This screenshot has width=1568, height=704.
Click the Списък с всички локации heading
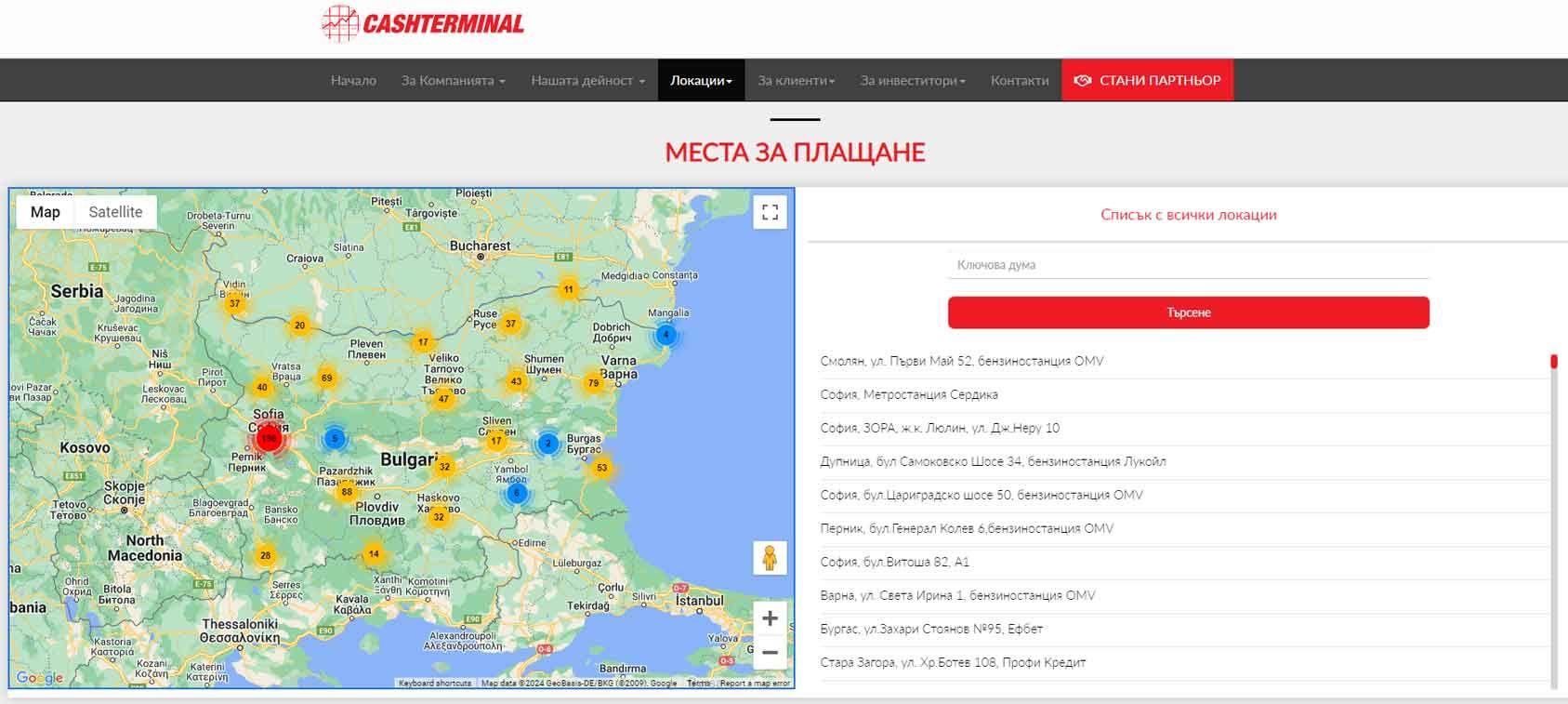click(1189, 215)
